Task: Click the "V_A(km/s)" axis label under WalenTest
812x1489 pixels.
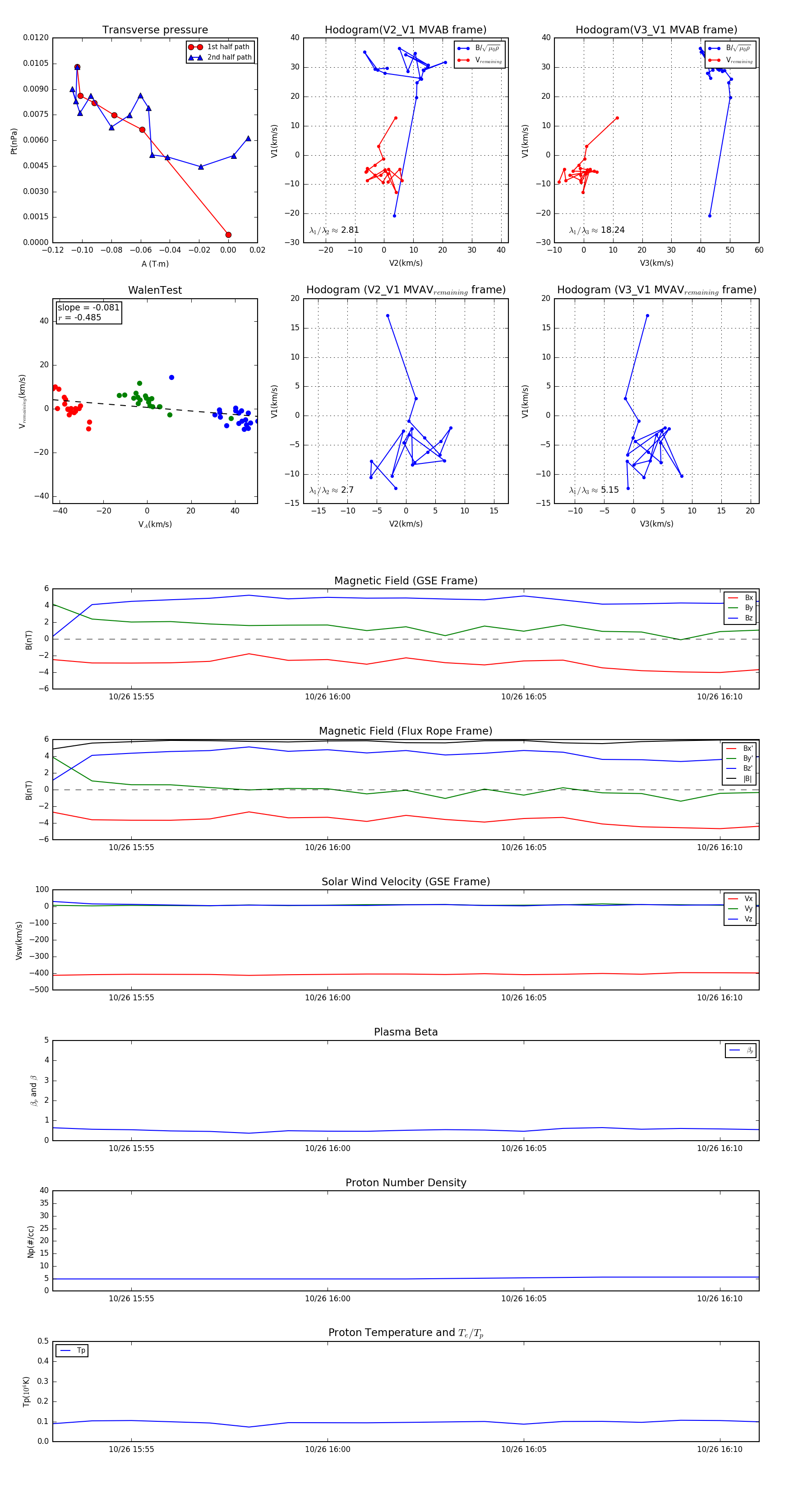Action: (155, 524)
